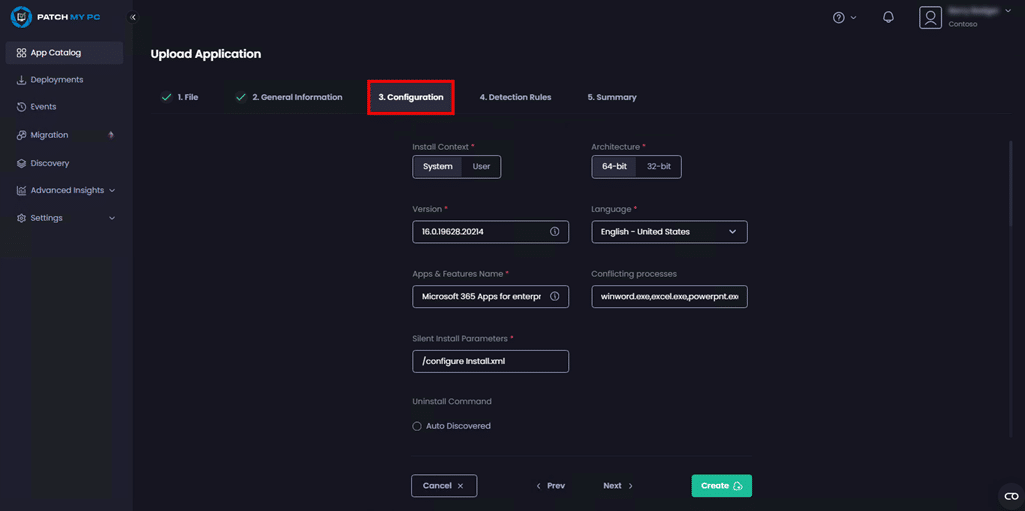The image size is (1025, 511).
Task: Collapse the sidebar with the chevron icon
Action: tap(133, 17)
